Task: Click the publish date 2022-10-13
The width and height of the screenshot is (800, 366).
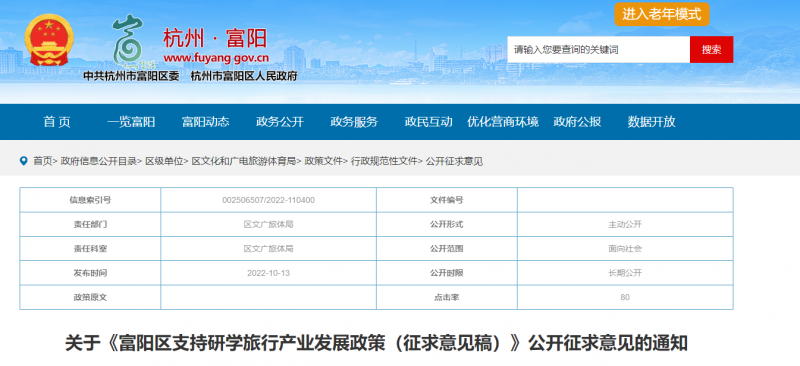Action: point(268,273)
